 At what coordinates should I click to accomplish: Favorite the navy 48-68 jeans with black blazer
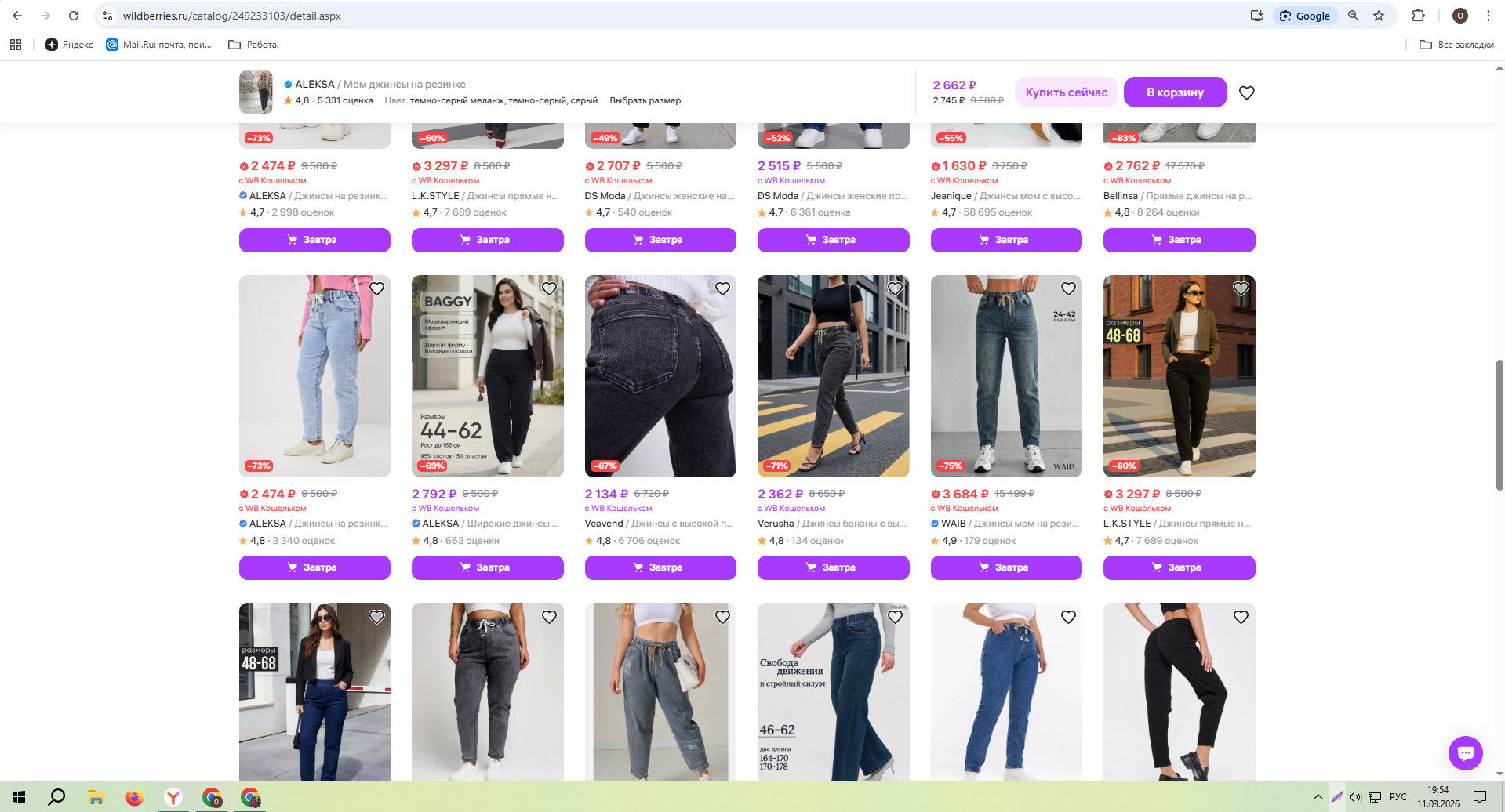pyautogui.click(x=376, y=617)
